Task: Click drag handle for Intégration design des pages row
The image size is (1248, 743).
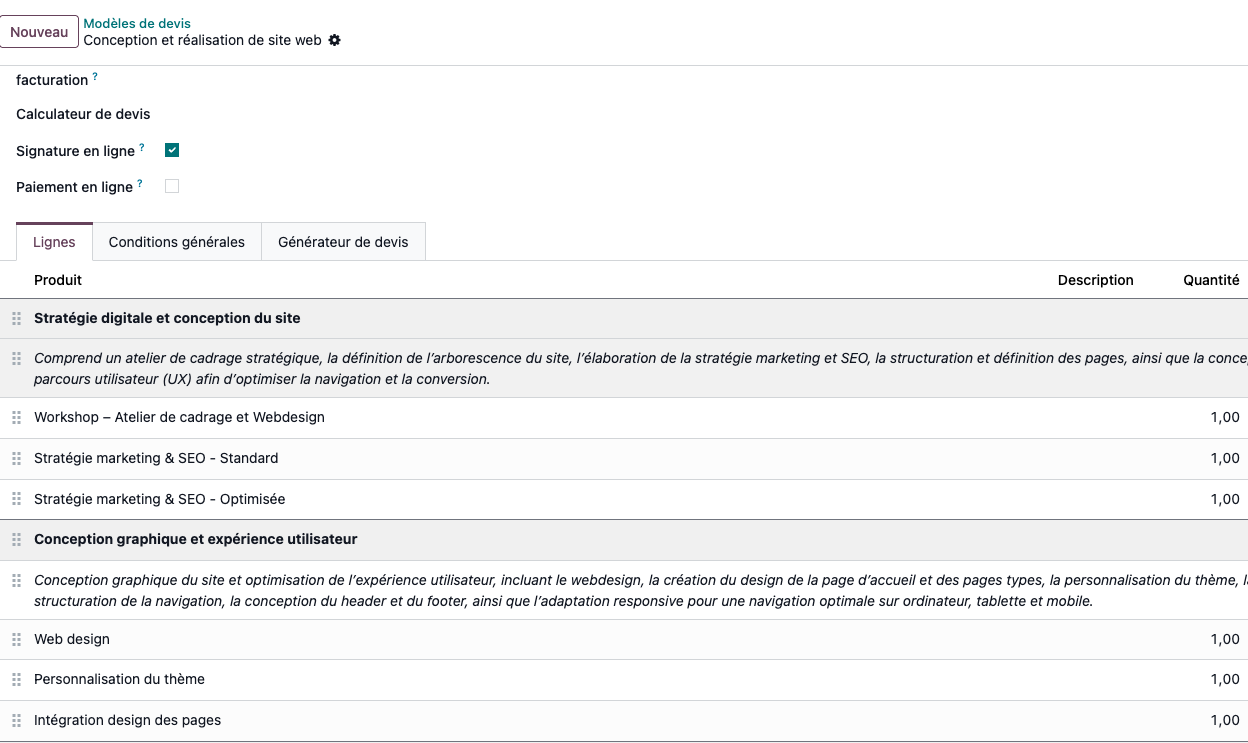Action: [x=16, y=720]
